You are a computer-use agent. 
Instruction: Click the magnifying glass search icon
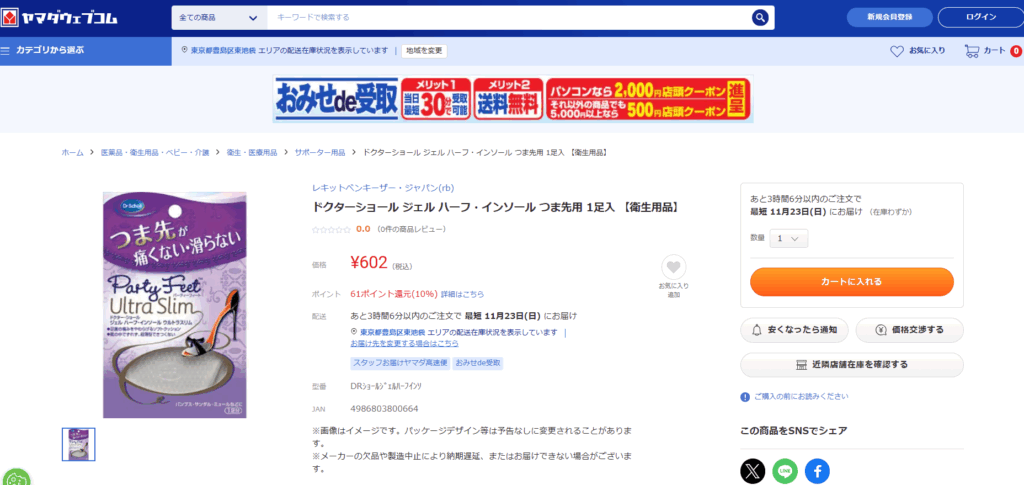pyautogui.click(x=761, y=17)
